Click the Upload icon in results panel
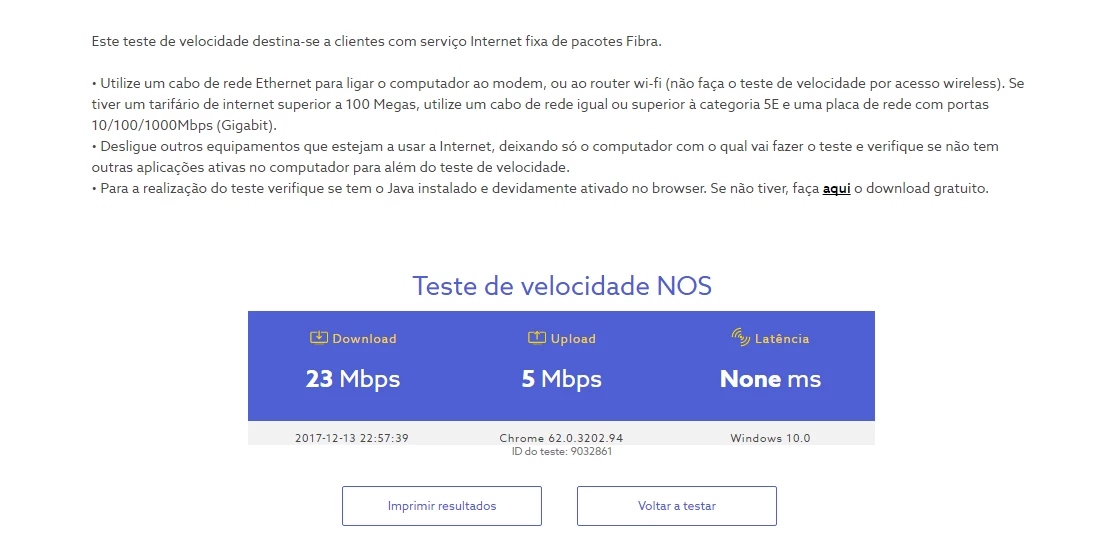The width and height of the screenshot is (1100, 558). pyautogui.click(x=537, y=338)
